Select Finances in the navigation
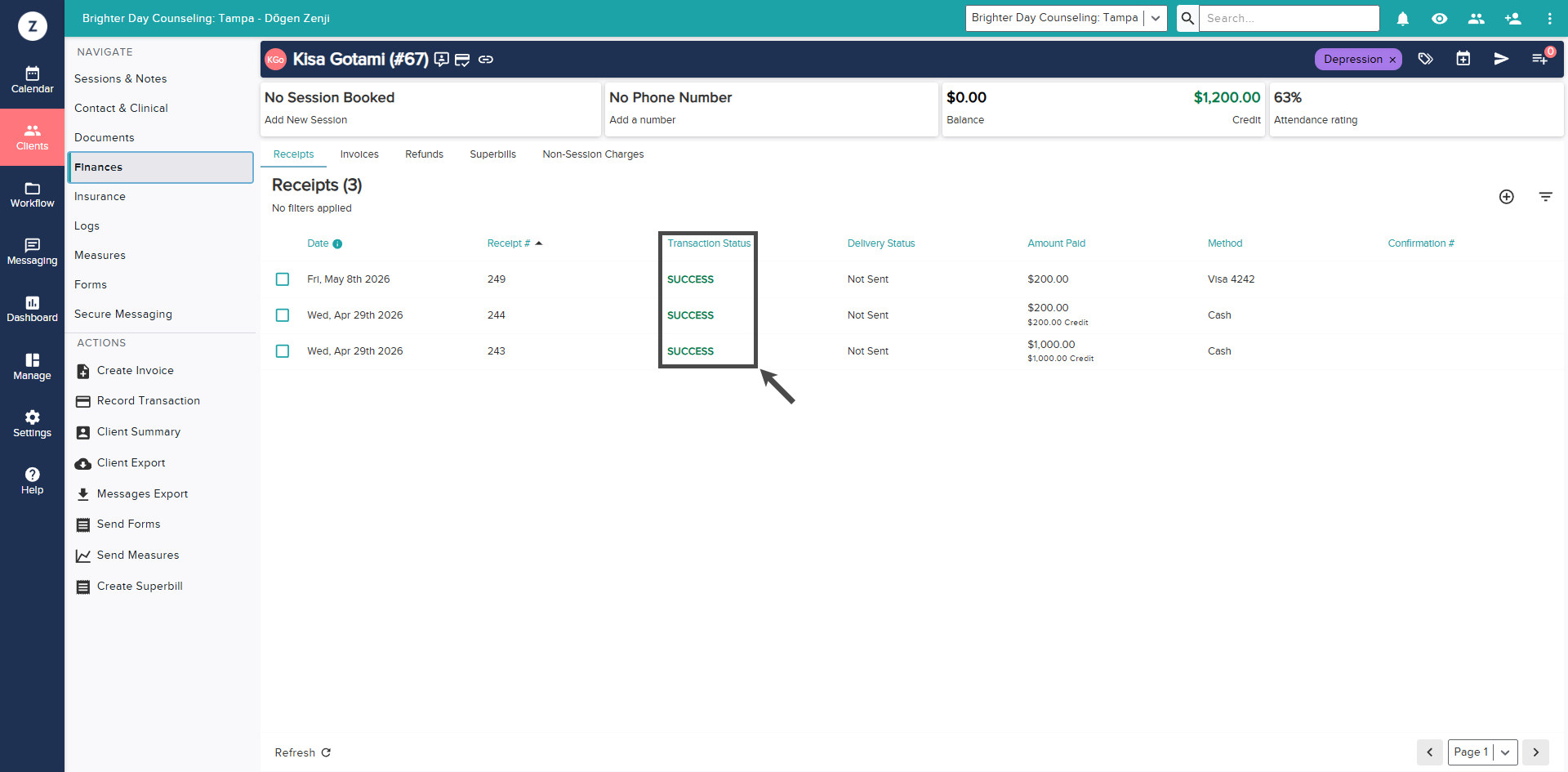1568x772 pixels. (x=161, y=167)
